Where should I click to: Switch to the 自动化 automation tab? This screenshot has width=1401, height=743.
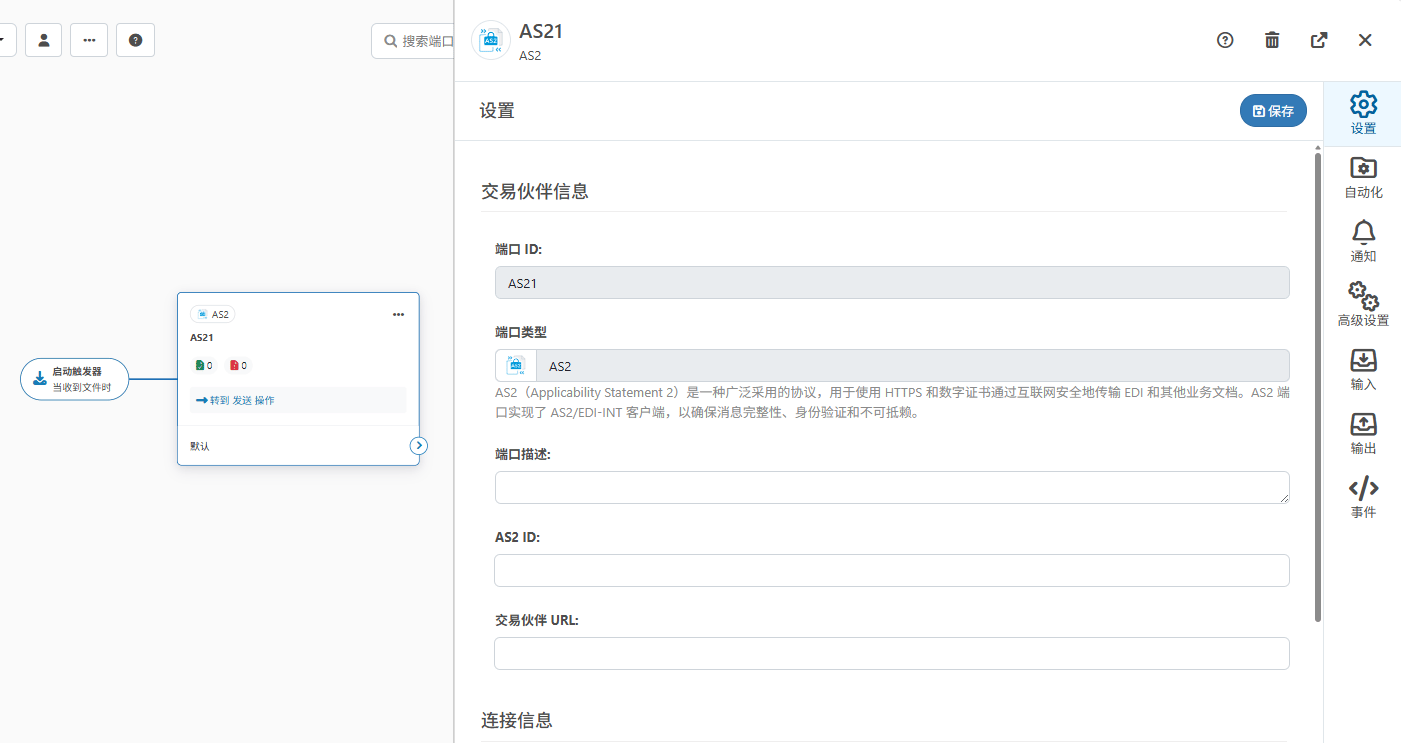pyautogui.click(x=1363, y=177)
